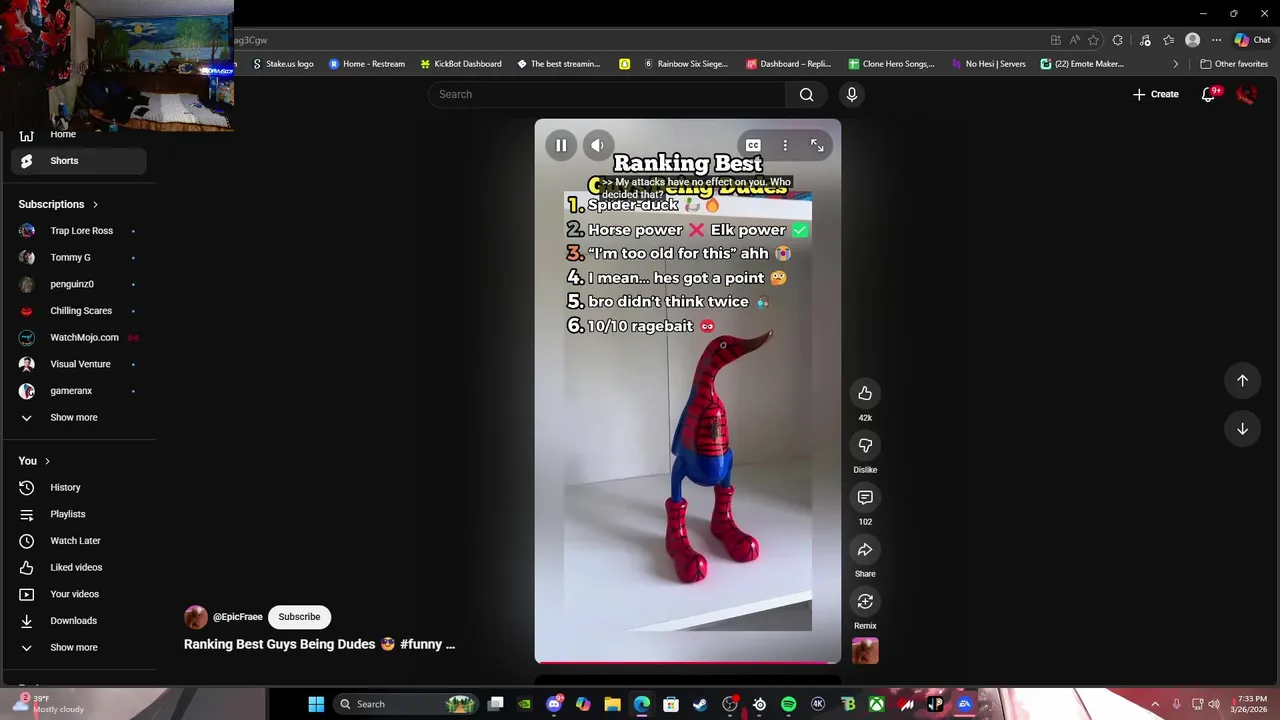Screen dimensions: 1280x720
Task: Expand the You section chevron
Action: click(x=47, y=461)
